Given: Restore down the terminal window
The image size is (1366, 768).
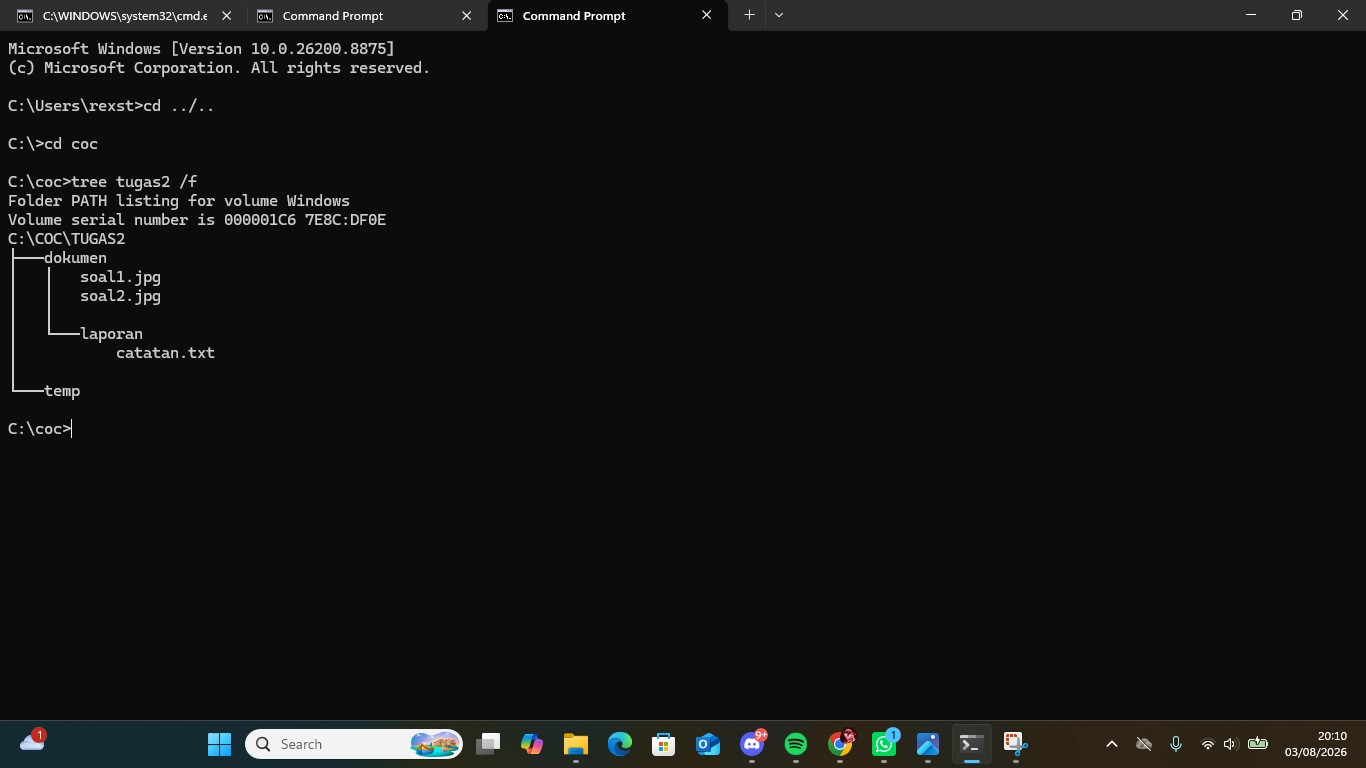Looking at the screenshot, I should (1297, 15).
